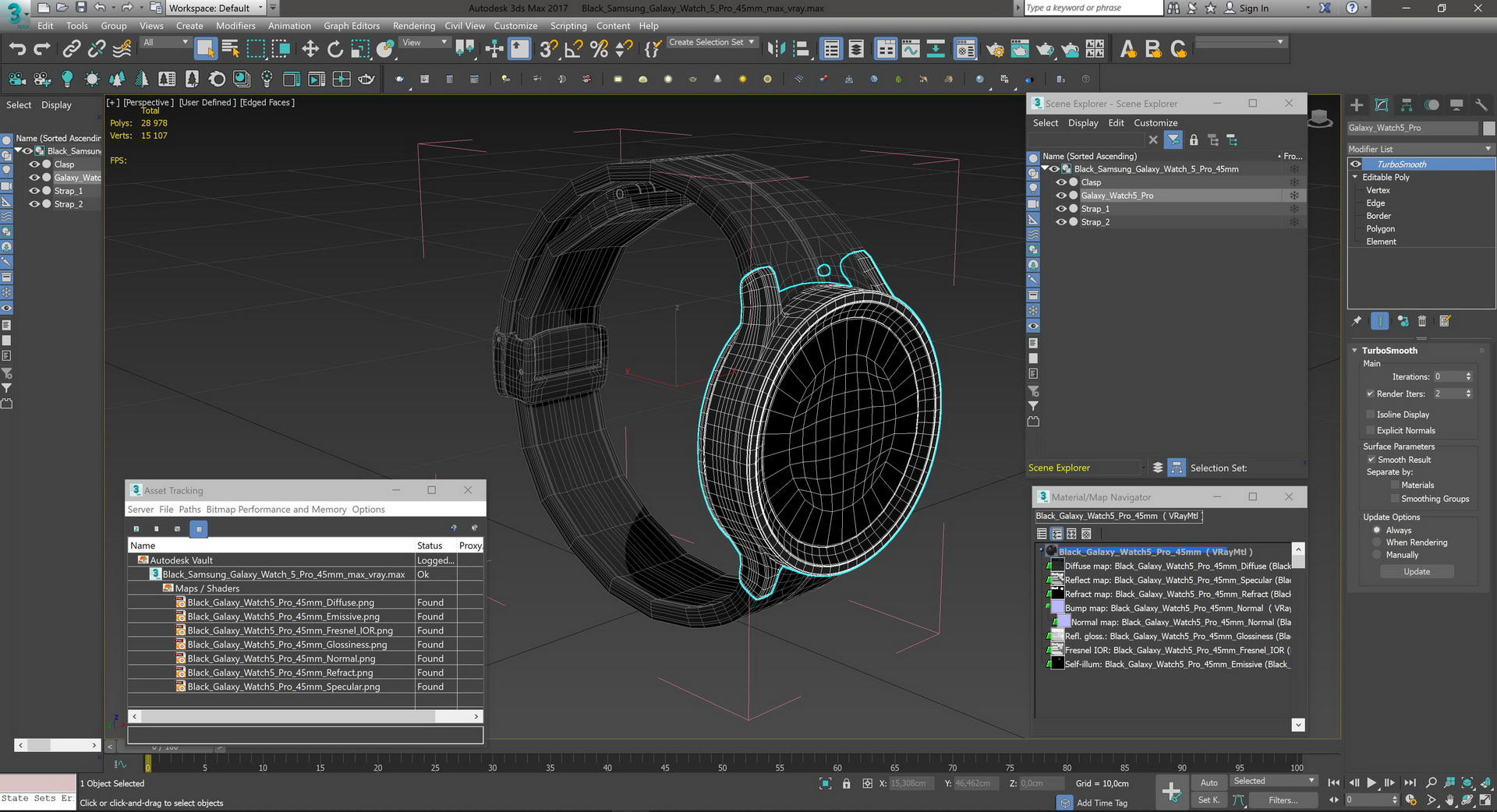Toggle TurboSmooth modifier visibility eye

[x=1356, y=164]
